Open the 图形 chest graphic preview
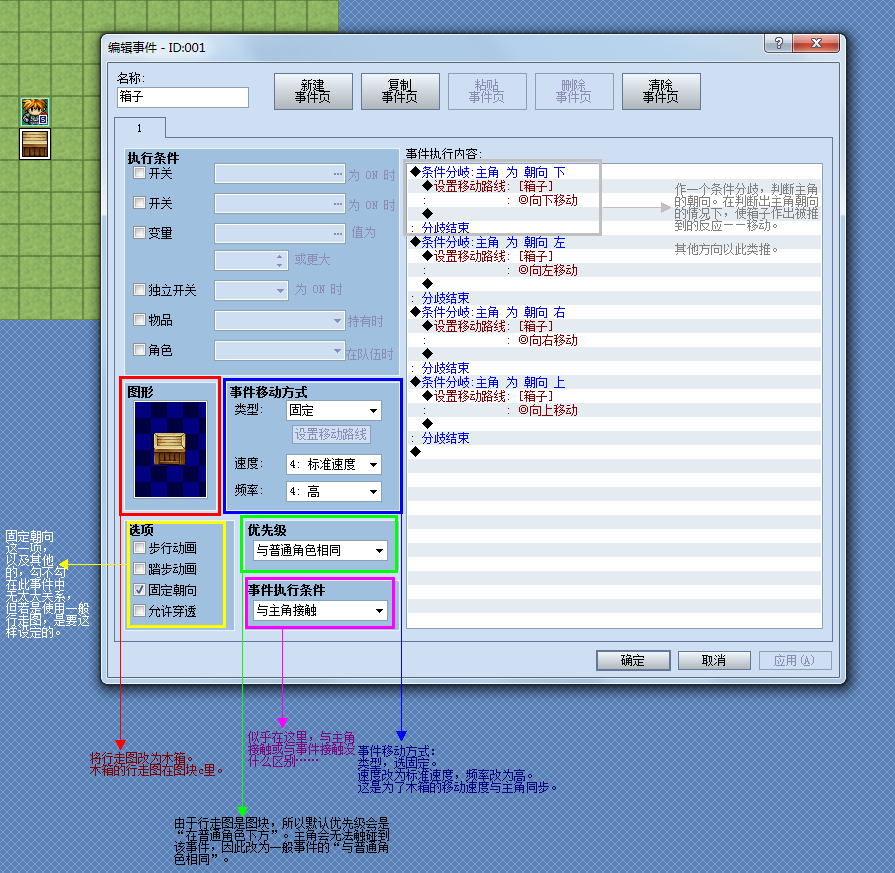The width and height of the screenshot is (895, 873). (x=170, y=449)
